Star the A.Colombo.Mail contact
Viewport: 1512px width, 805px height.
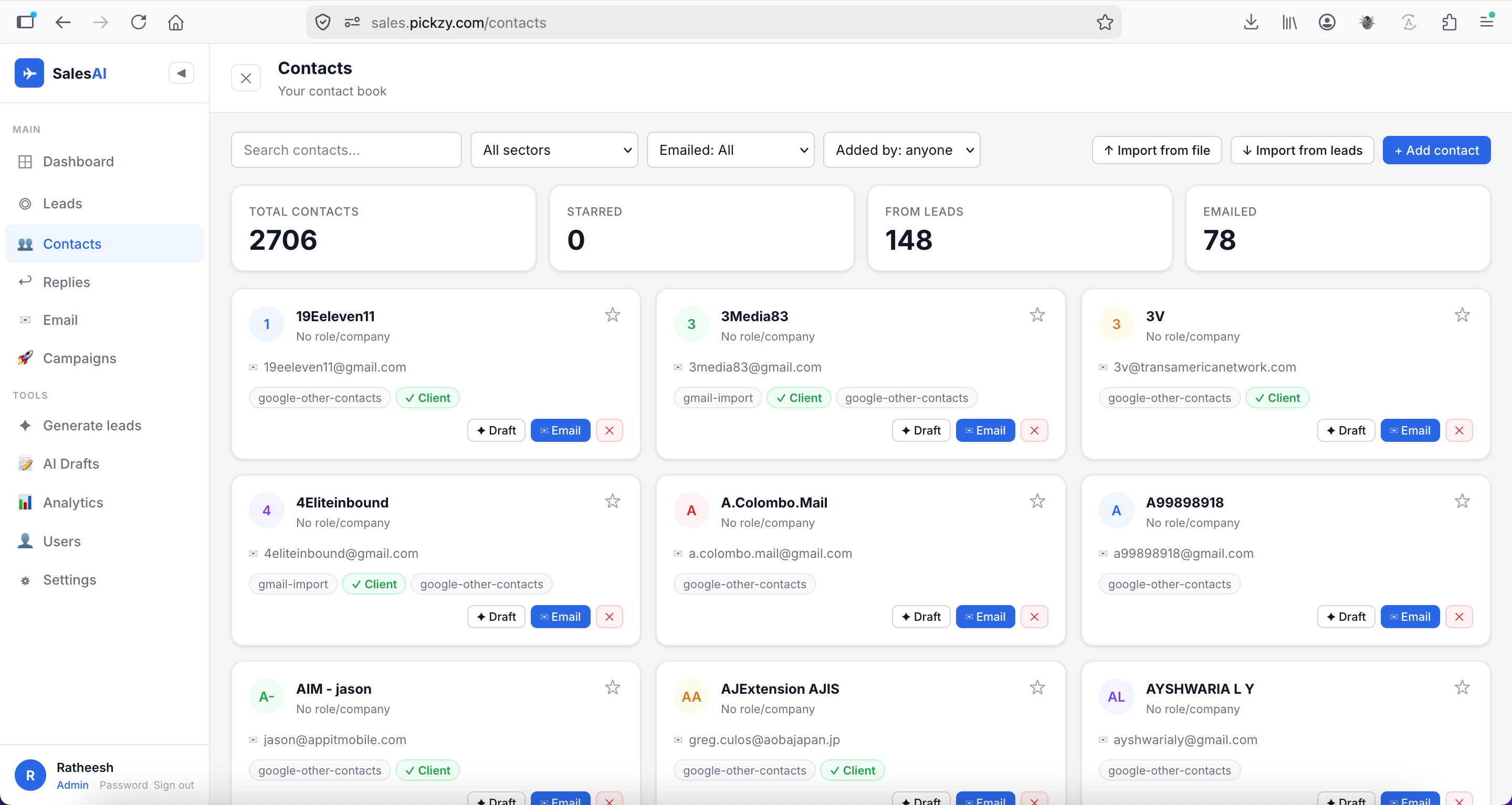[x=1037, y=501]
